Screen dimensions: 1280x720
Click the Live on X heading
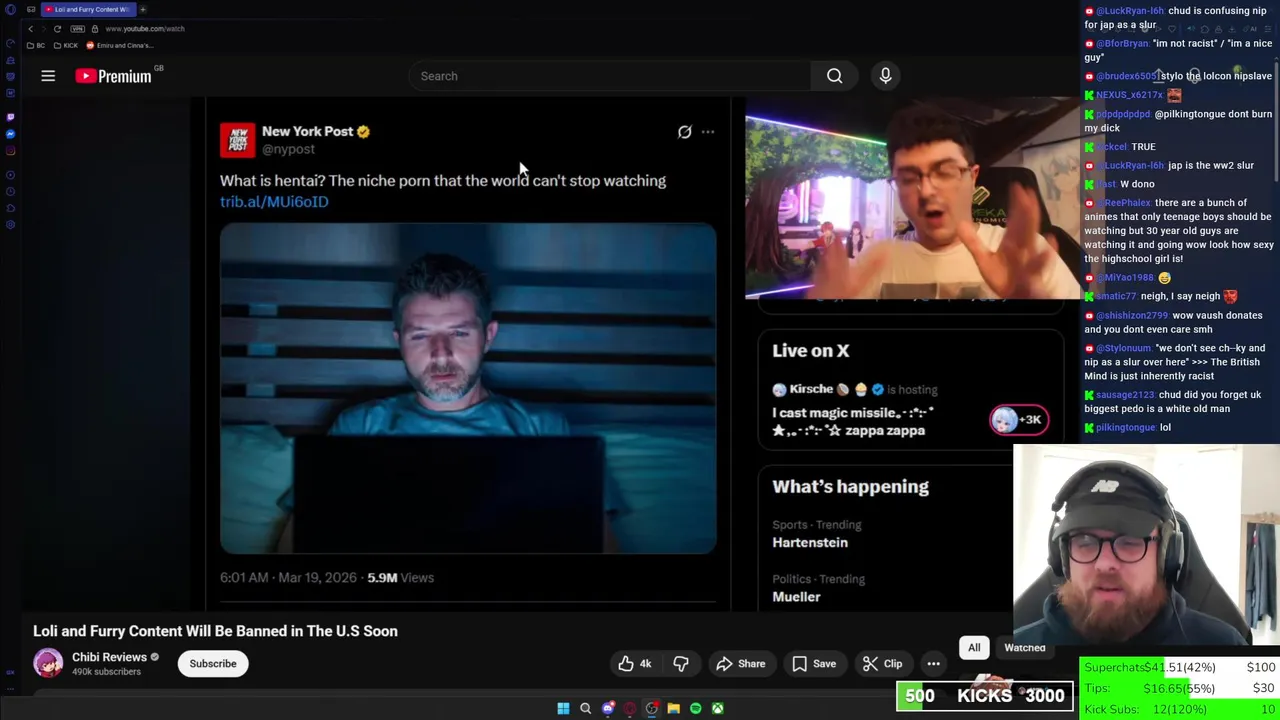pyautogui.click(x=810, y=351)
